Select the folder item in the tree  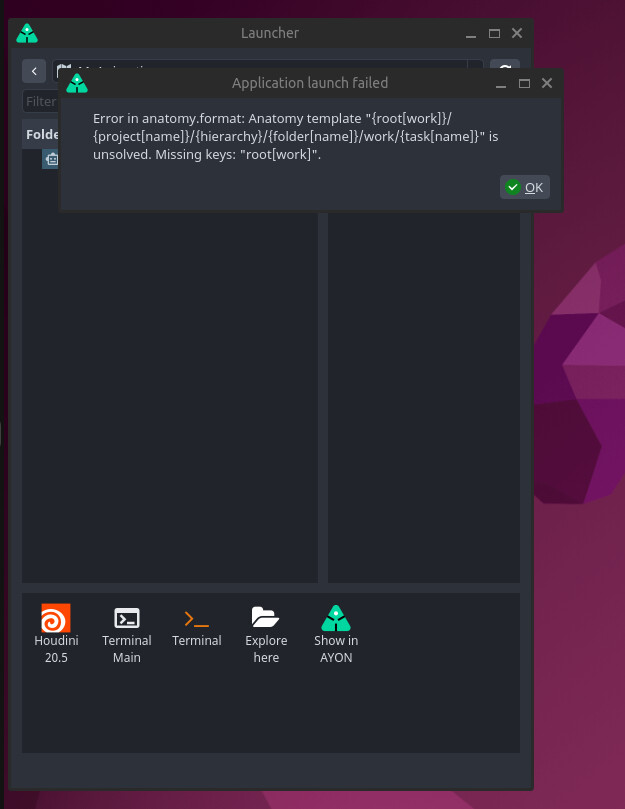click(x=52, y=158)
